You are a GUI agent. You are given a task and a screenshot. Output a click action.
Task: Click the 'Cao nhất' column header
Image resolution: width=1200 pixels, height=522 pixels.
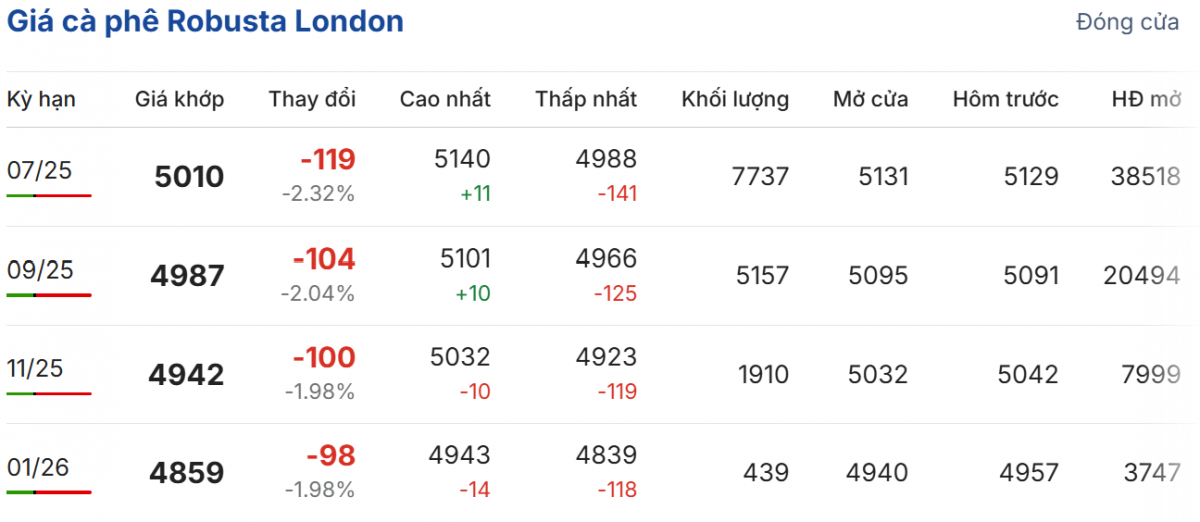pyautogui.click(x=445, y=99)
